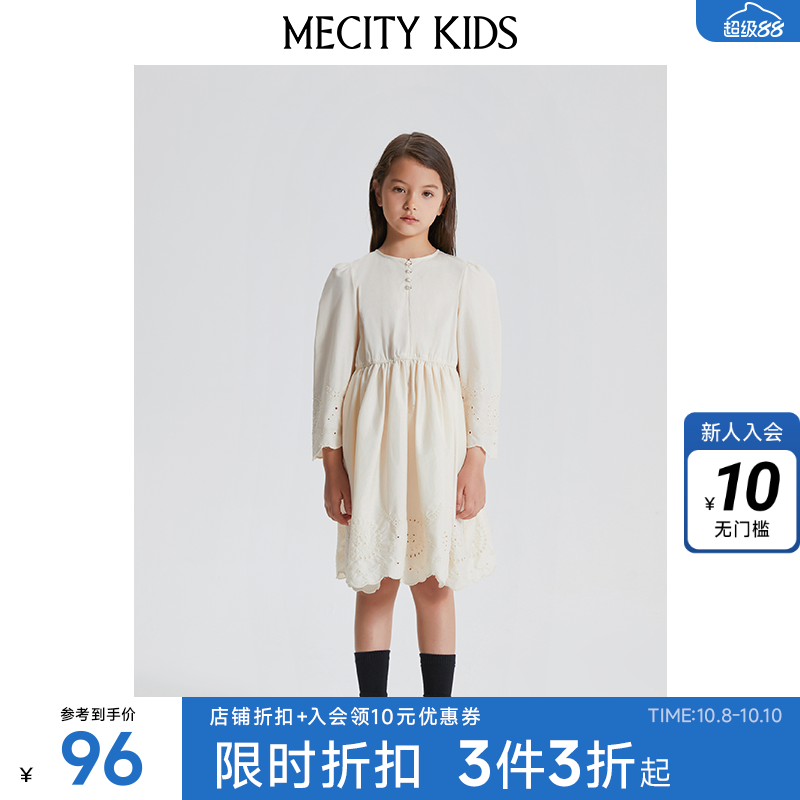The width and height of the screenshot is (800, 800).
Task: Open the 店铺折扣+入会领10元优惠券 banner text
Action: [x=345, y=716]
